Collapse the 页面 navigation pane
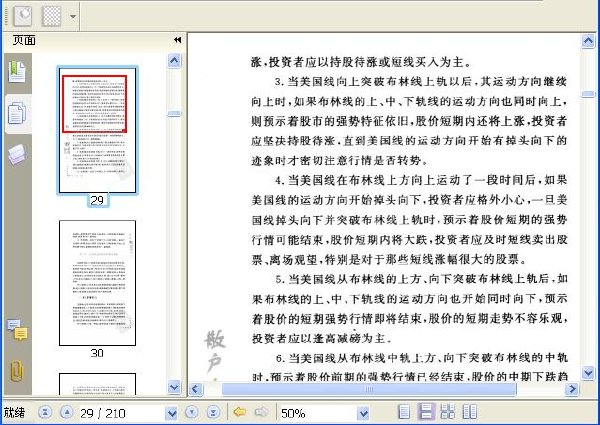Viewport: 600px width, 425px height. click(x=177, y=40)
